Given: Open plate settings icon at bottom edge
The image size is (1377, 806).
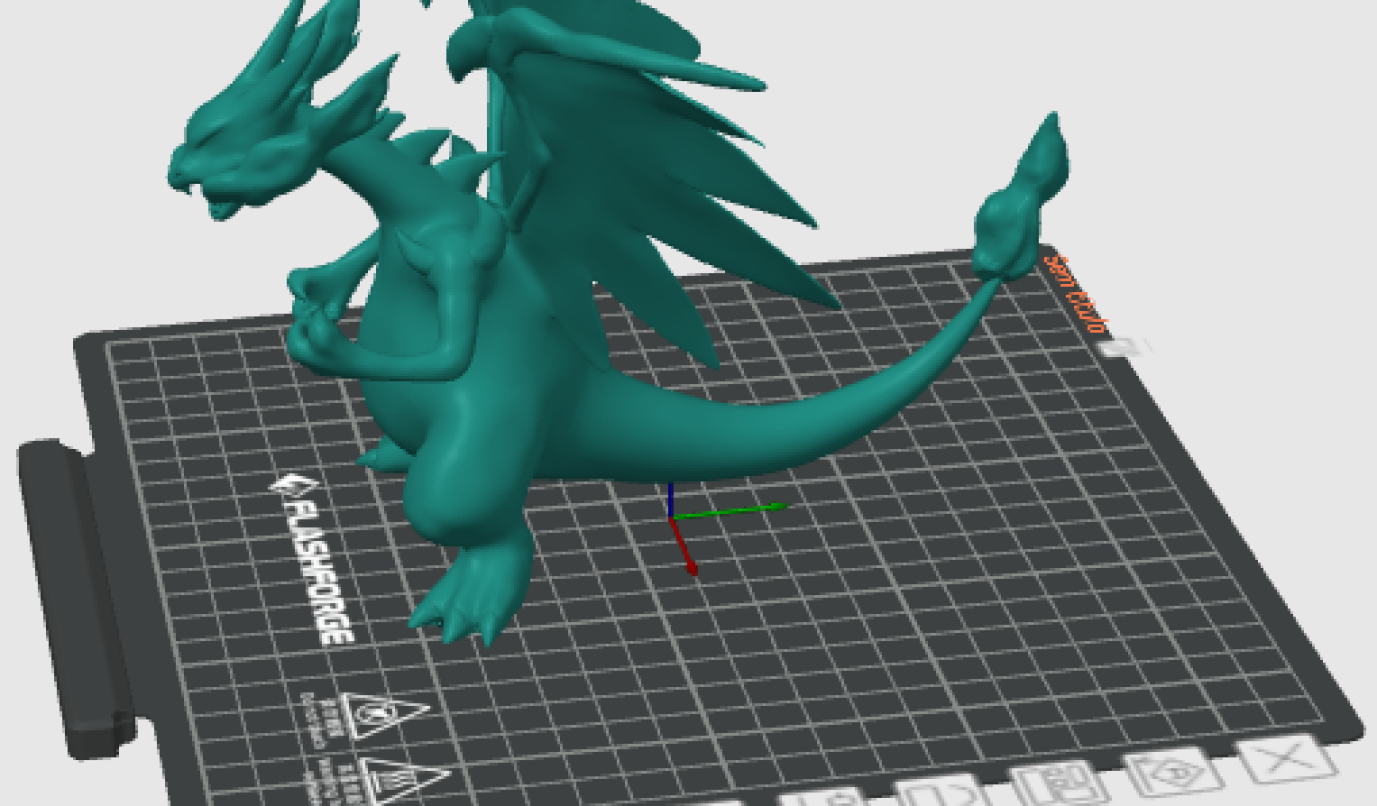Looking at the screenshot, I should click(833, 799).
